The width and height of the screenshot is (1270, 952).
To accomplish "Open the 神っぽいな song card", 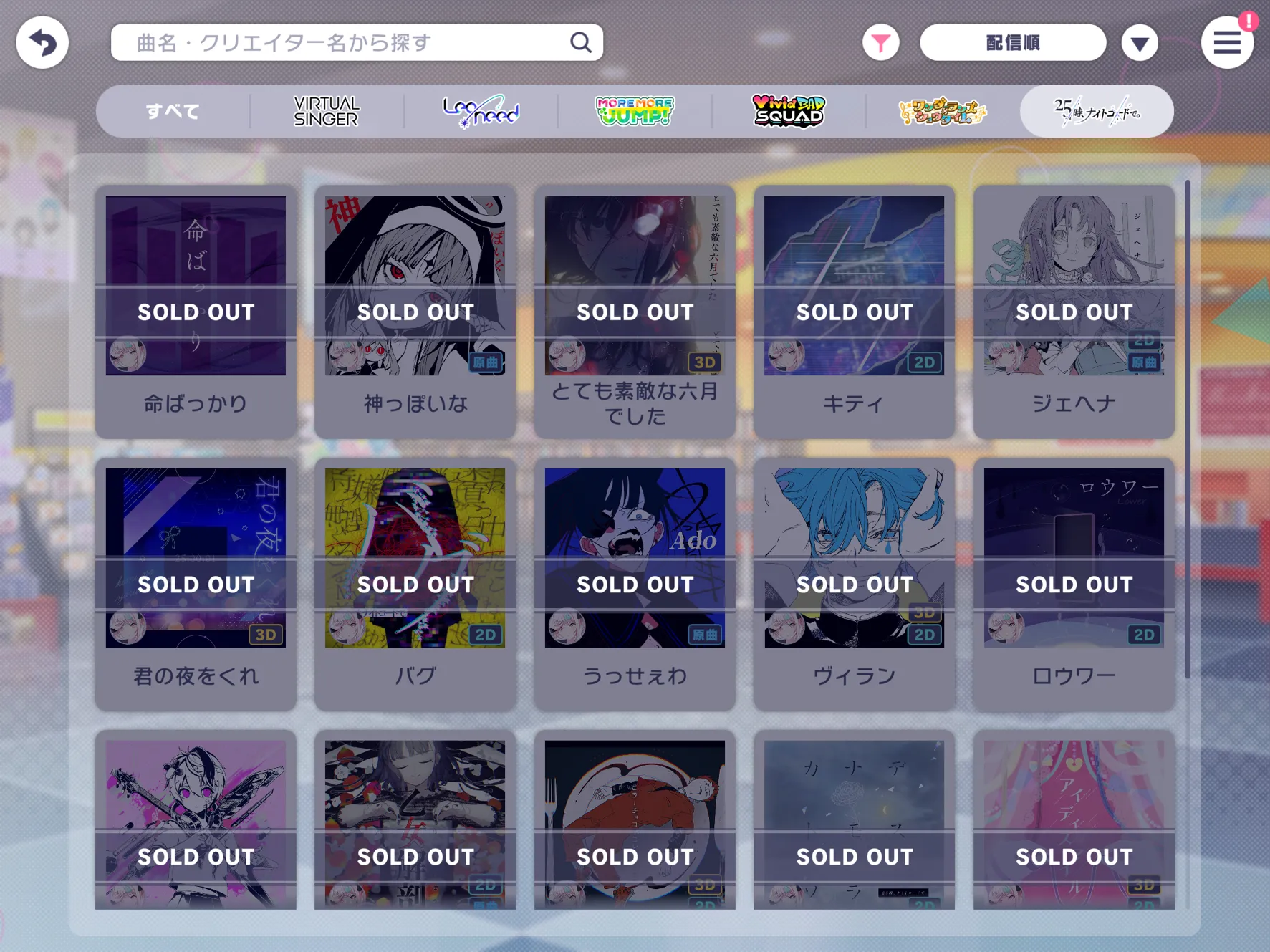I will coord(415,312).
